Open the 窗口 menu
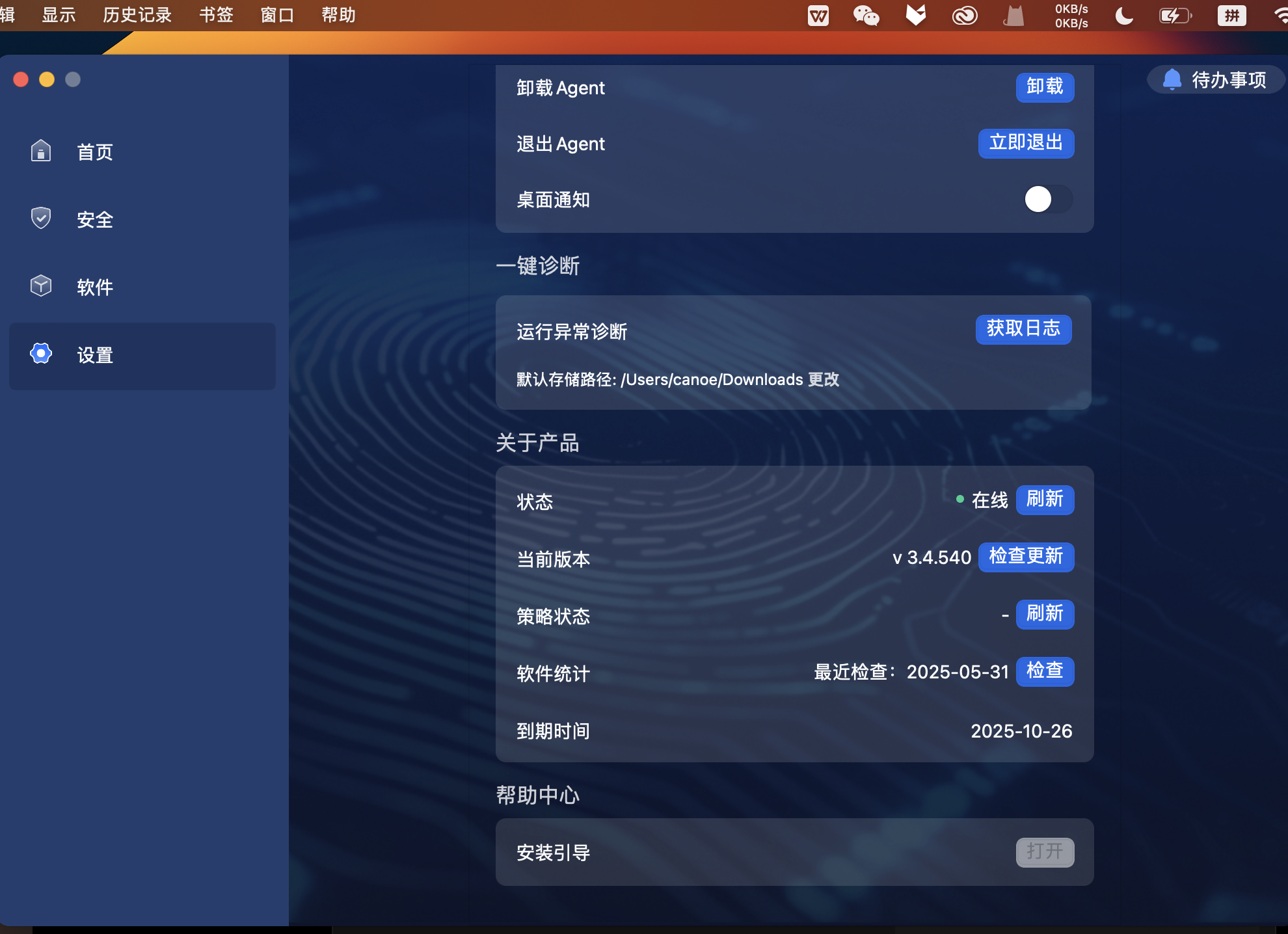This screenshot has height=934, width=1288. (x=277, y=15)
